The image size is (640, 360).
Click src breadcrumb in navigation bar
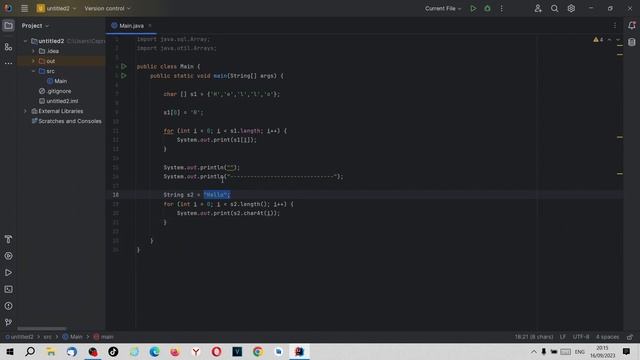[47, 337]
